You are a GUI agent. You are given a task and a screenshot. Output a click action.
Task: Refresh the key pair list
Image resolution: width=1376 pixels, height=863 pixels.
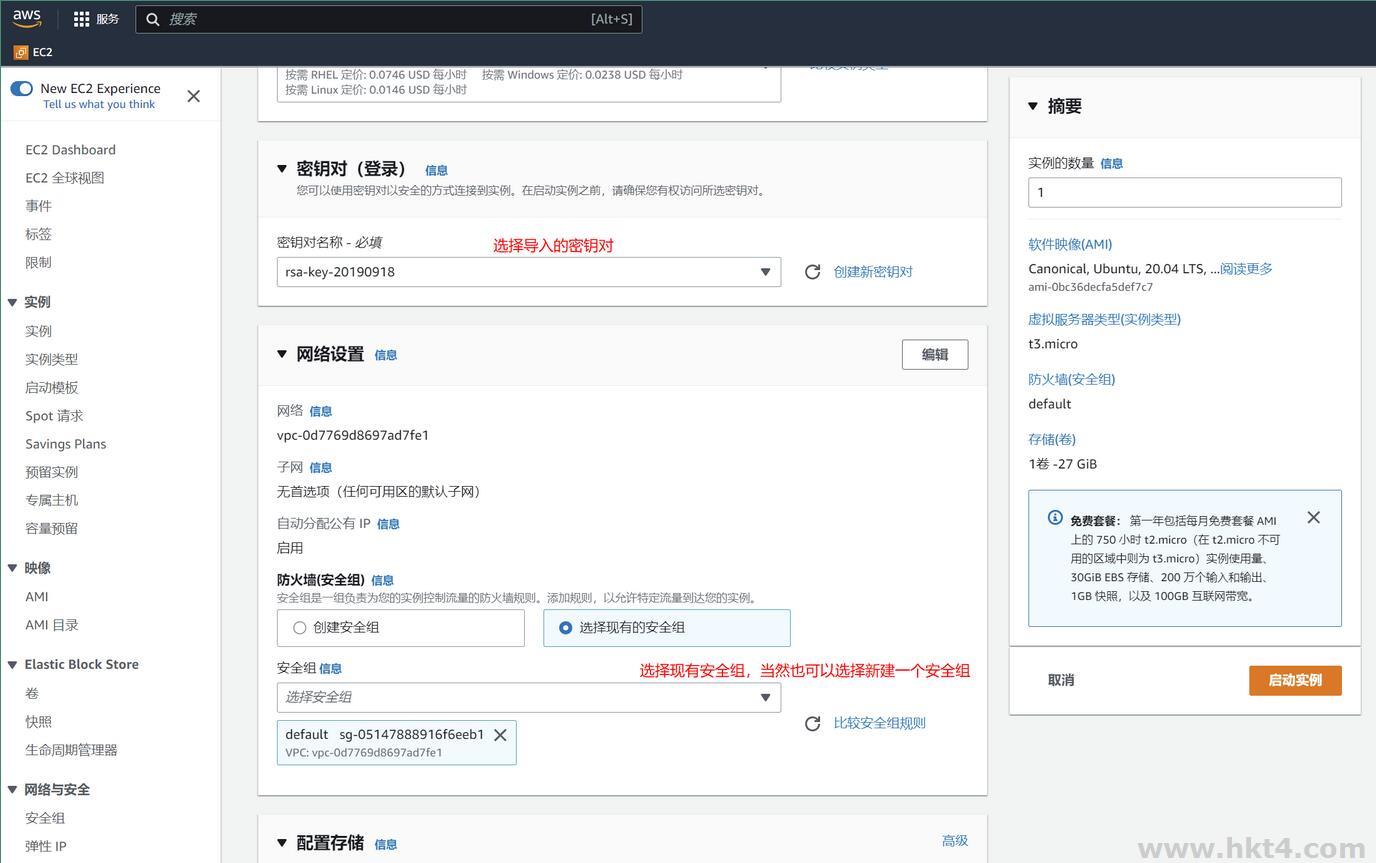click(x=813, y=272)
